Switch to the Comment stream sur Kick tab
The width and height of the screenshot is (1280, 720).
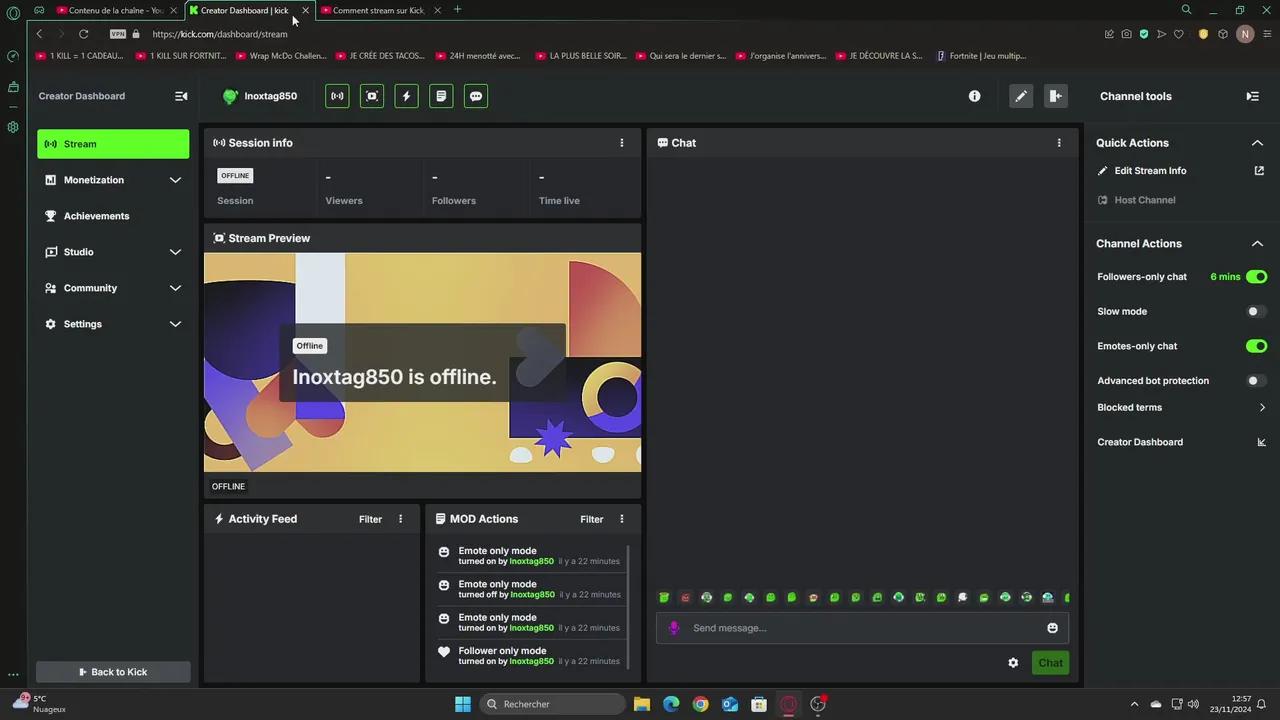point(378,10)
